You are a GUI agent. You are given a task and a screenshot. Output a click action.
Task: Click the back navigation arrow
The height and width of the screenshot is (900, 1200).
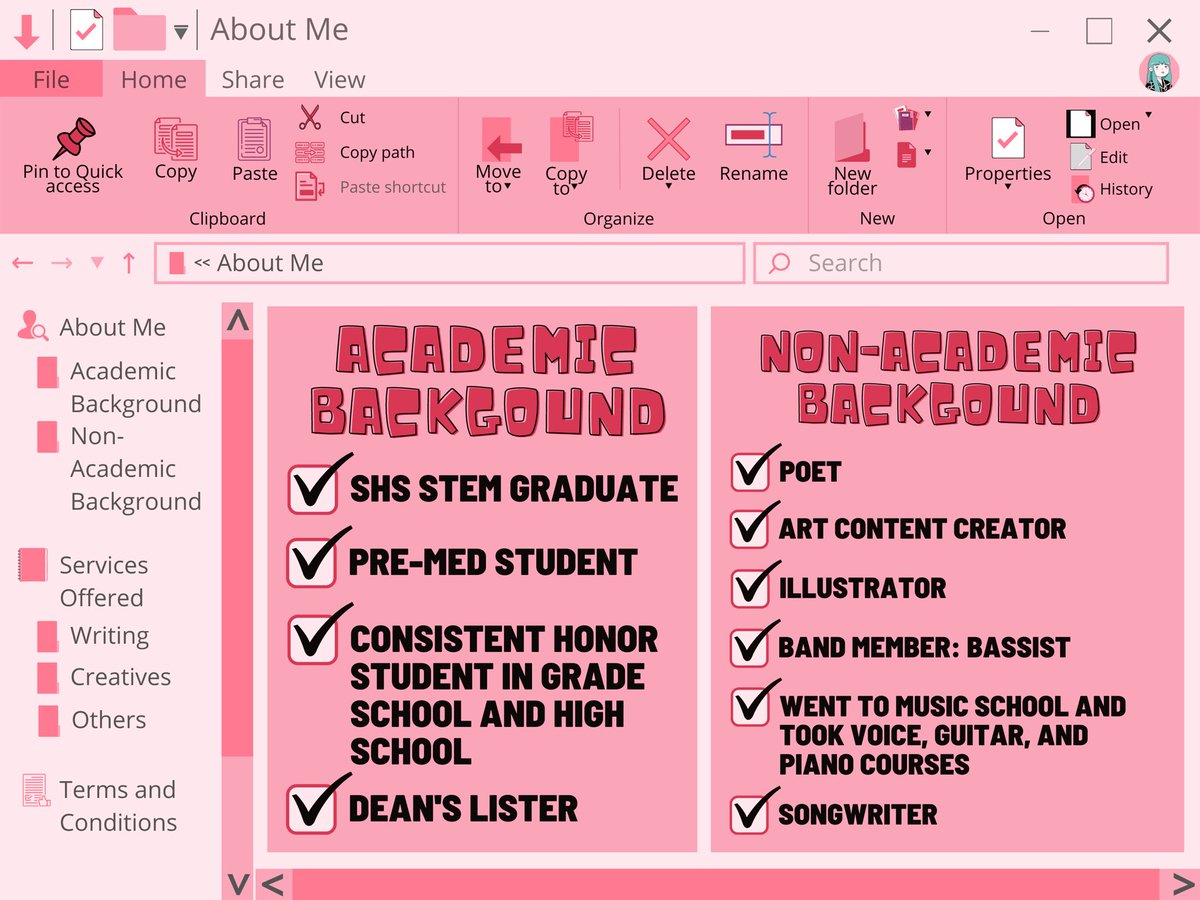tap(23, 263)
